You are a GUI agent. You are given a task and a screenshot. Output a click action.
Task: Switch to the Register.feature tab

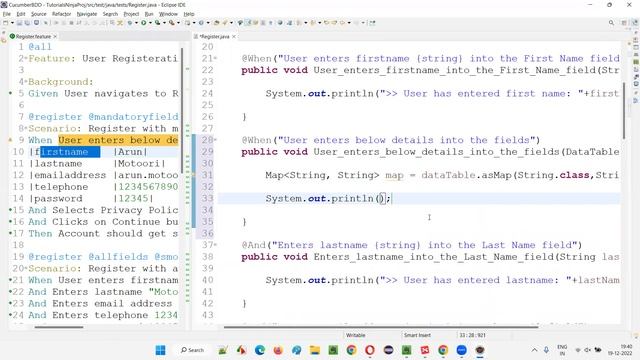[33, 36]
